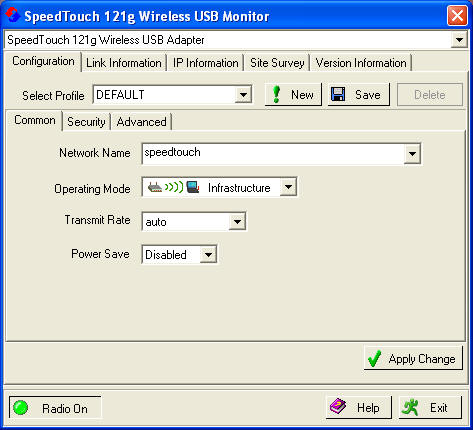Image resolution: width=473 pixels, height=430 pixels.
Task: Open the Network Name dropdown arrow
Action: coord(412,154)
